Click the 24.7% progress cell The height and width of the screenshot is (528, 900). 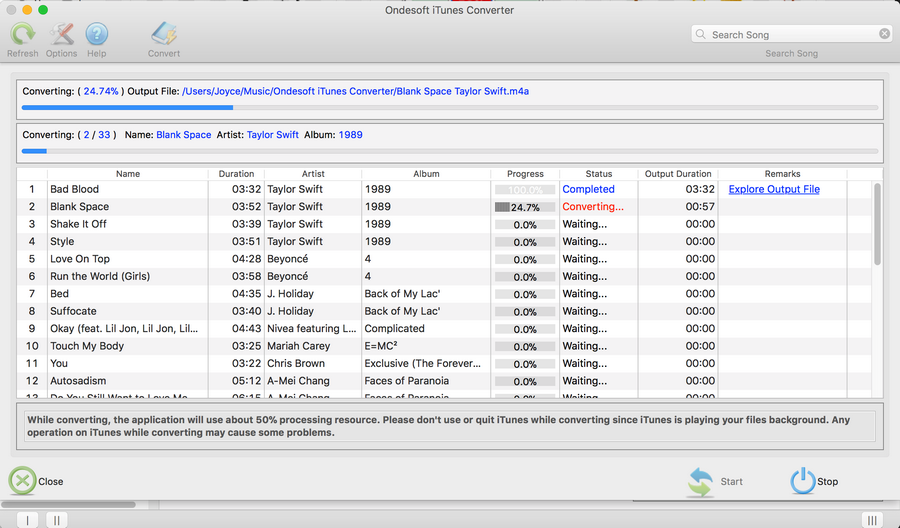click(x=525, y=207)
